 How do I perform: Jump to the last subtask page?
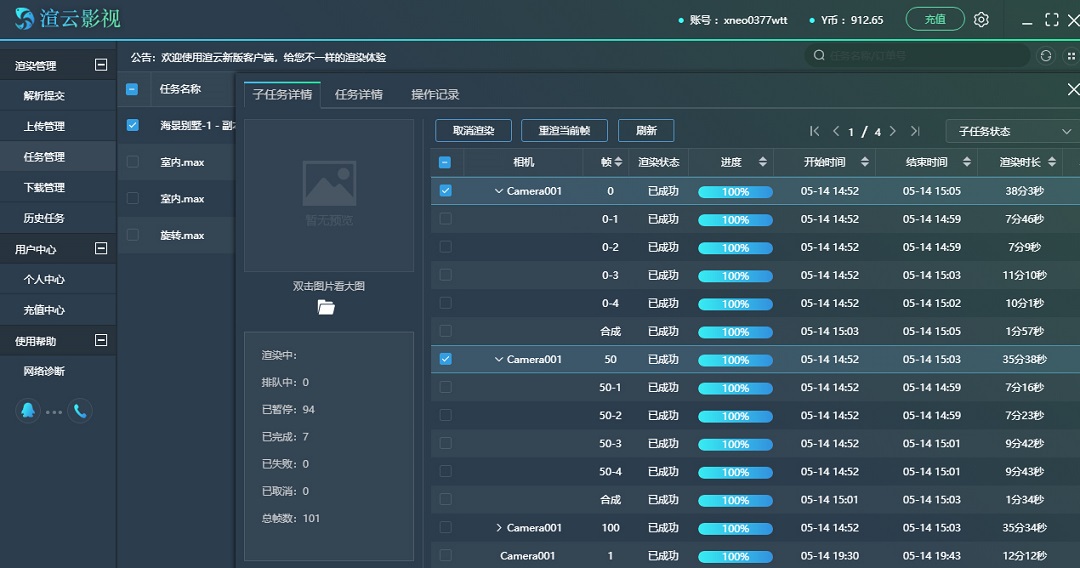pos(915,131)
